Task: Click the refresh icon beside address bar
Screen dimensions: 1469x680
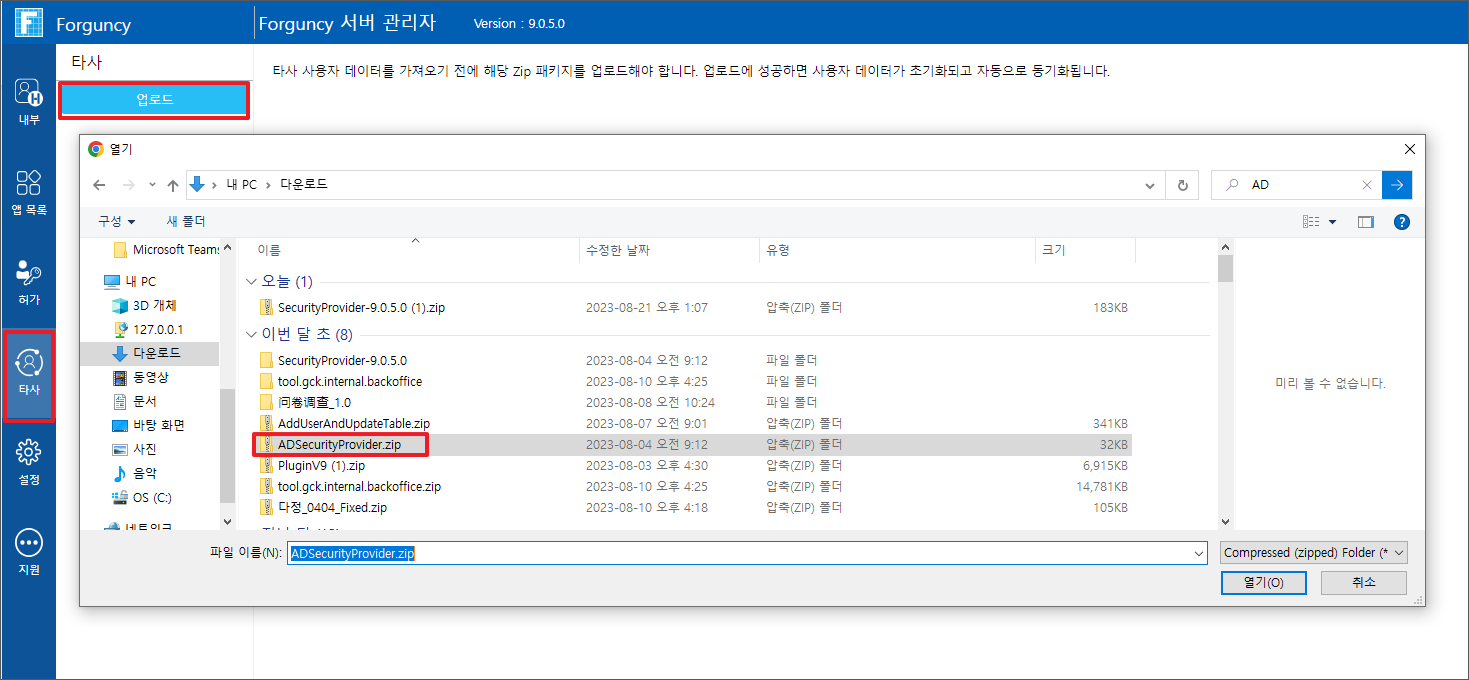Action: [x=1183, y=185]
